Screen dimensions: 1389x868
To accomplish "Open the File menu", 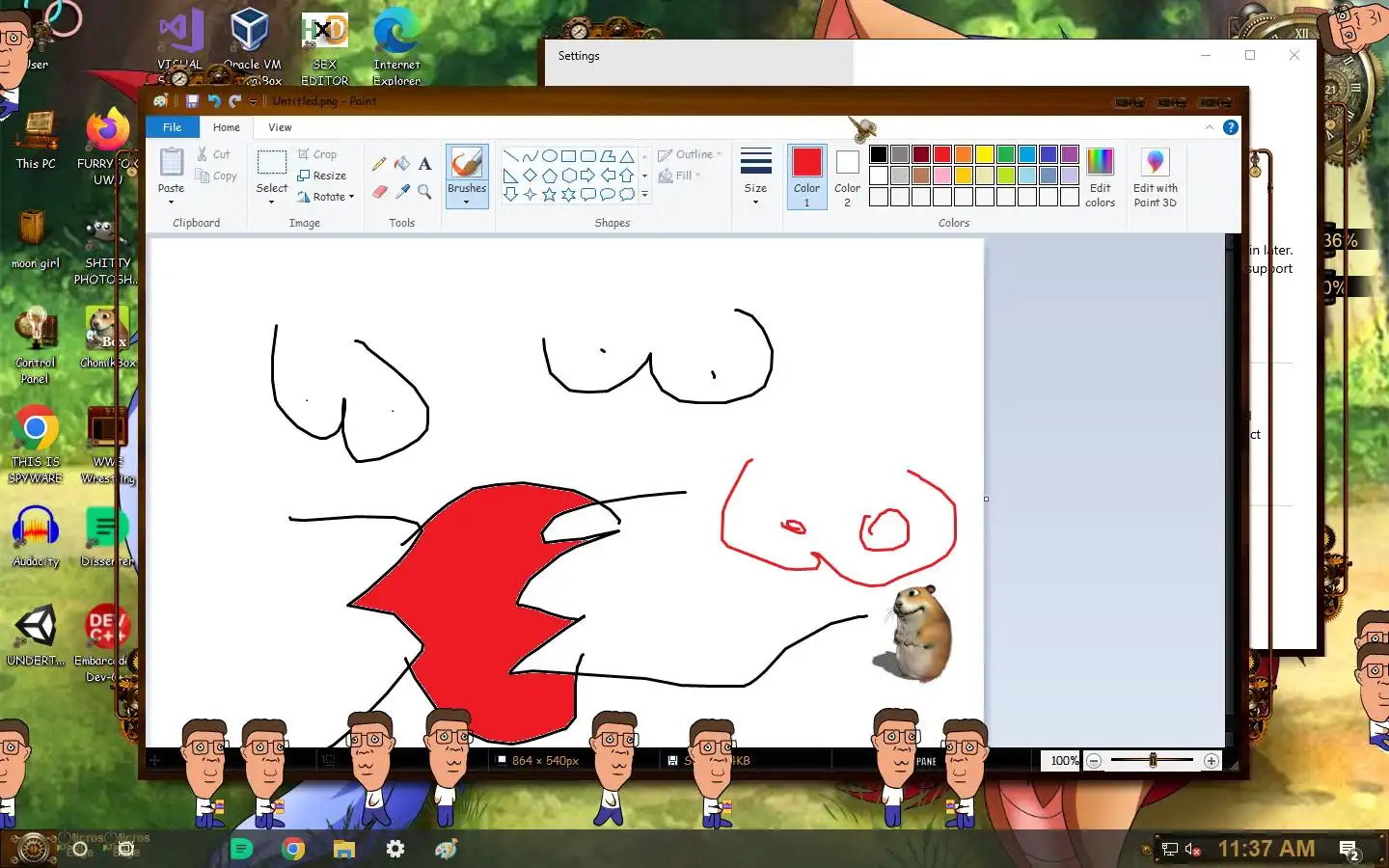I will (x=172, y=127).
